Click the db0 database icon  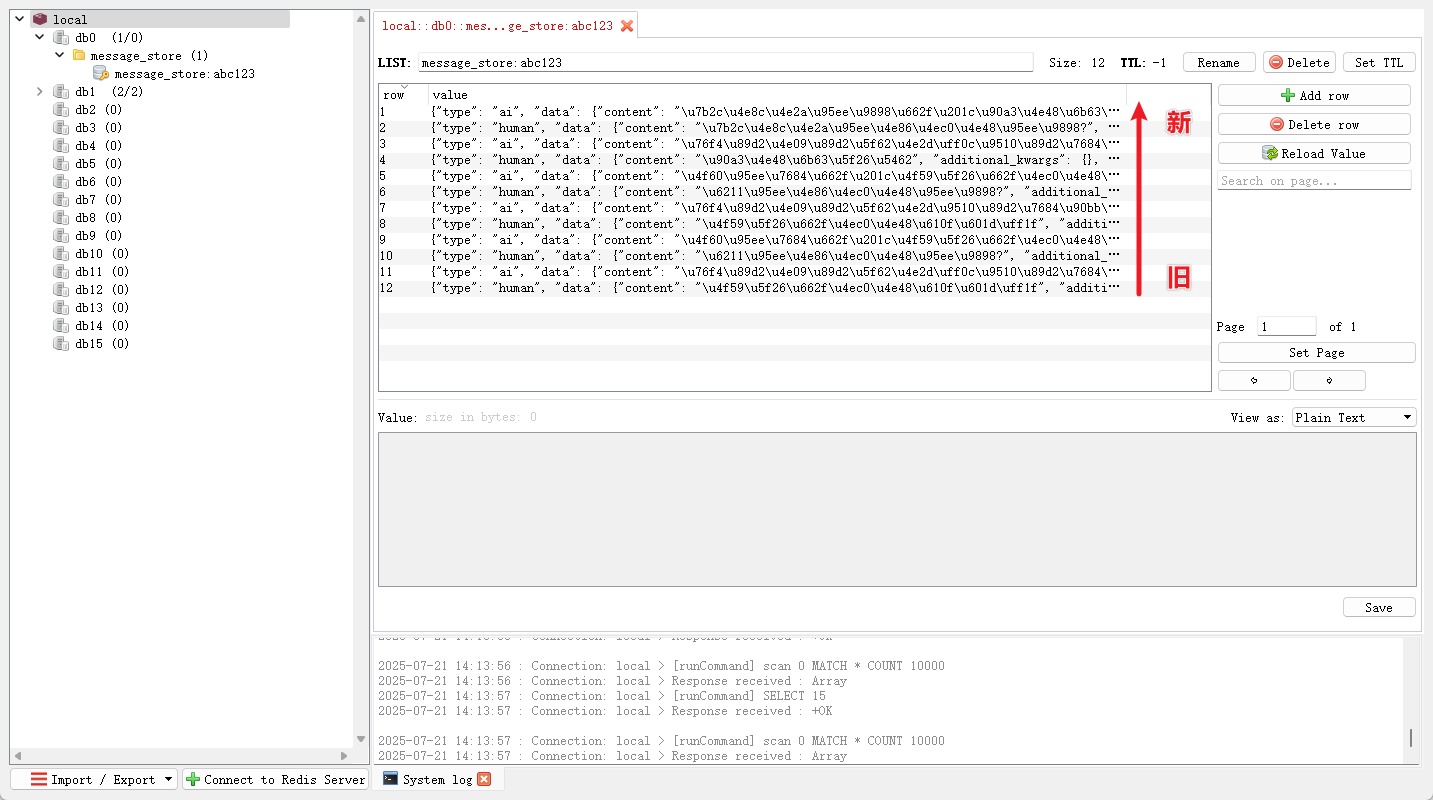point(61,37)
